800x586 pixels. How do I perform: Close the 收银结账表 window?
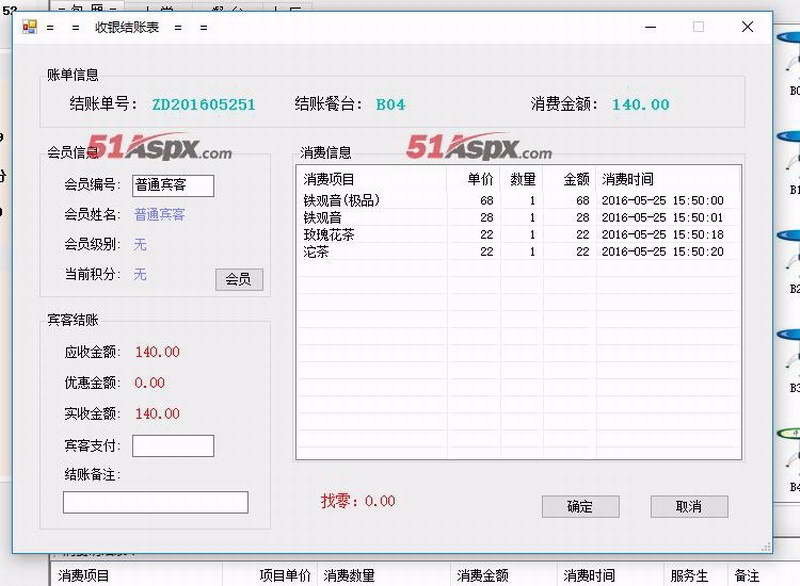tap(747, 27)
